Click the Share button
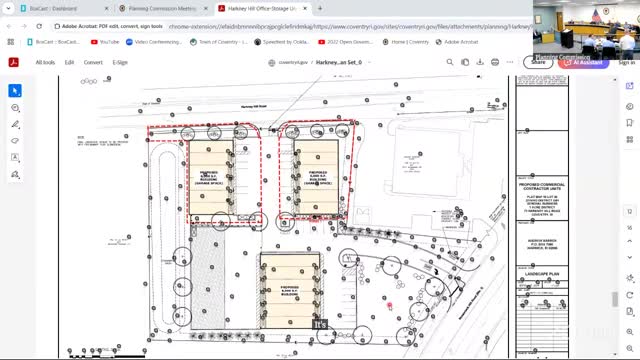The width and height of the screenshot is (640, 360). tap(538, 63)
